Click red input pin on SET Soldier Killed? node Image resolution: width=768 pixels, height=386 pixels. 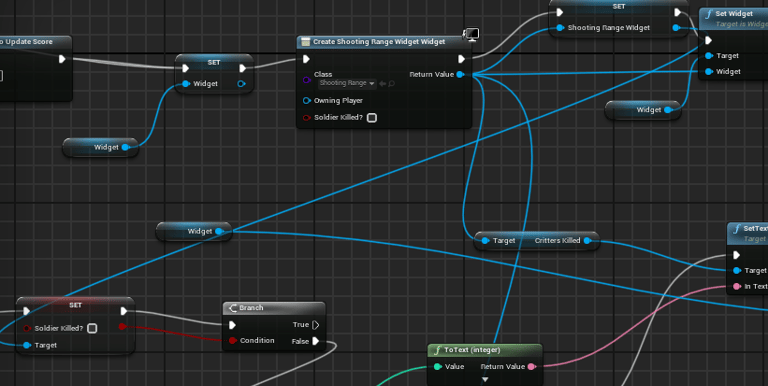coord(27,328)
